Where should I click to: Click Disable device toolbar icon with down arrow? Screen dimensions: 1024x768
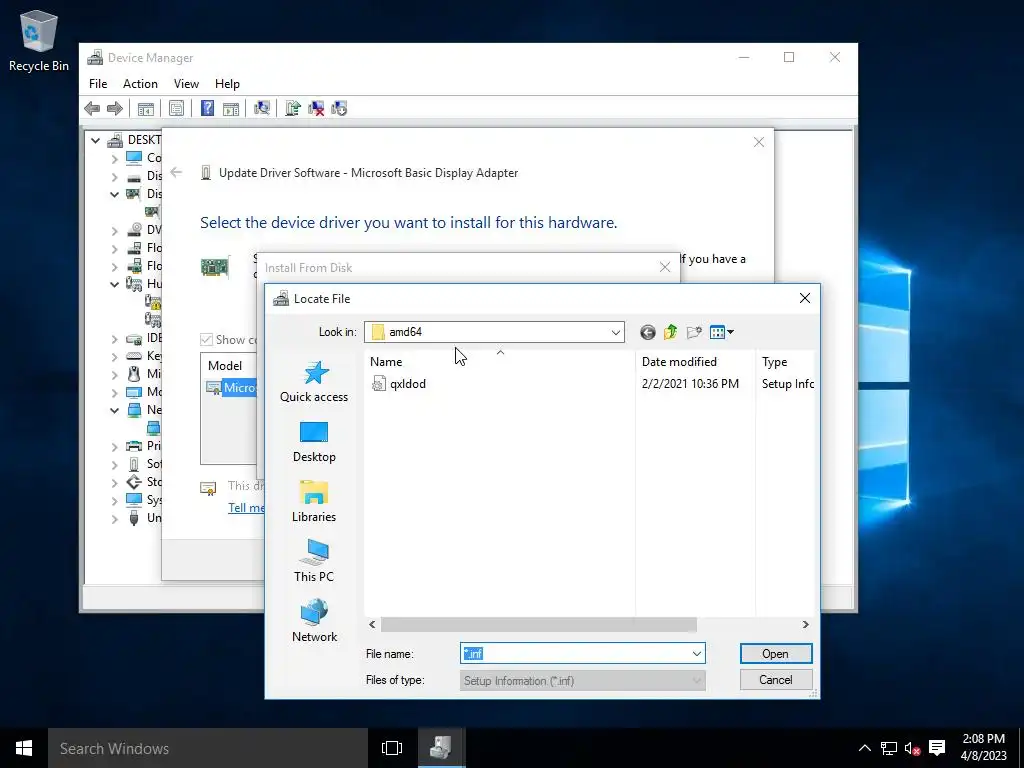339,108
